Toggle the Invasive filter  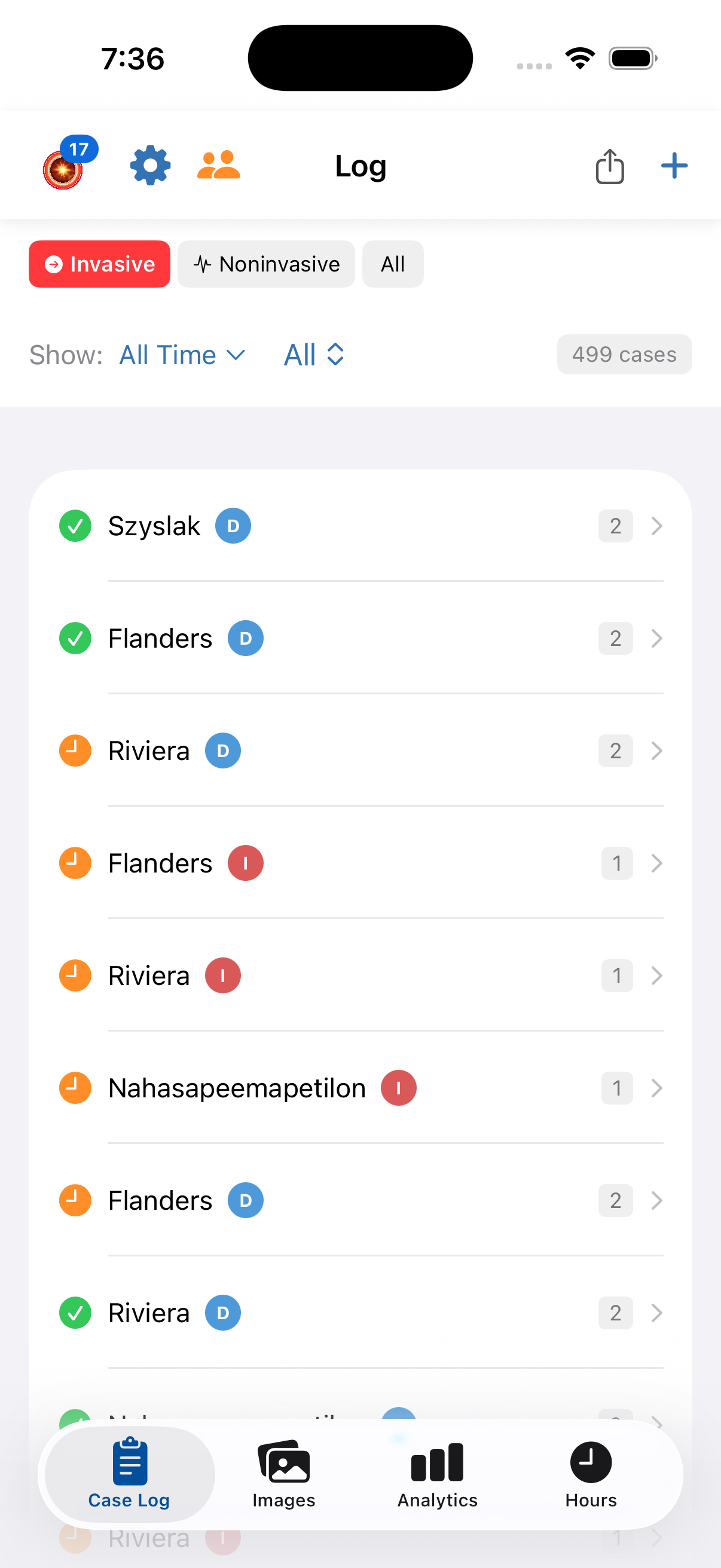[x=99, y=264]
